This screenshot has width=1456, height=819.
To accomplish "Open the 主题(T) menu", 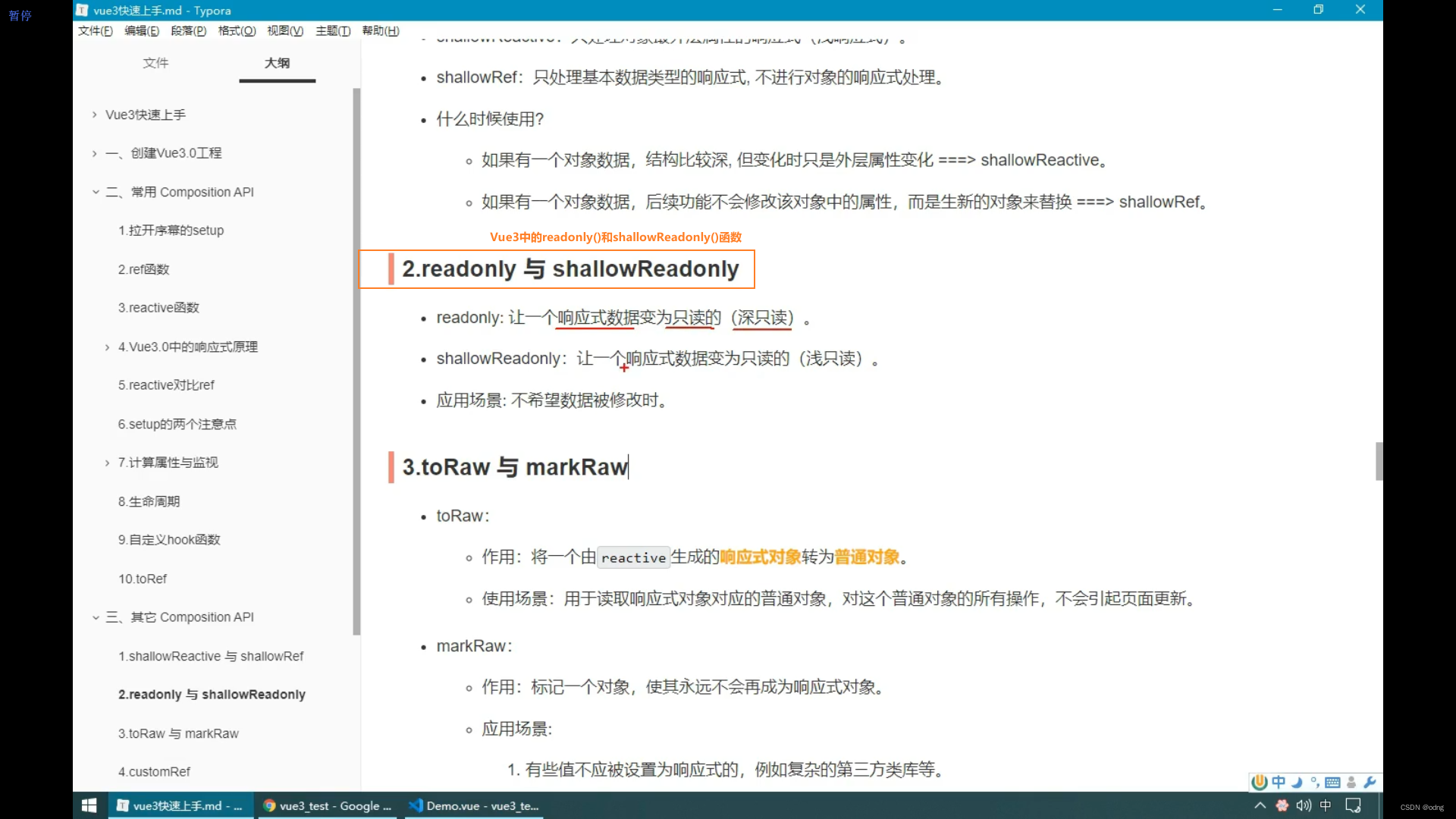I will pos(333,31).
